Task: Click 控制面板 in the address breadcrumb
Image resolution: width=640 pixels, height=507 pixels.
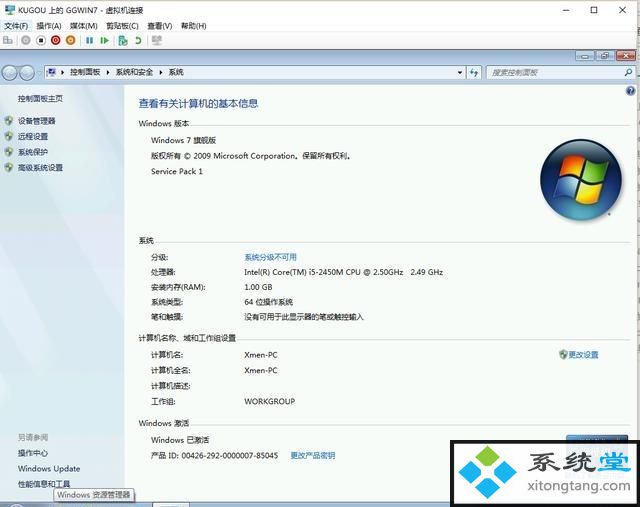Action: 85,72
